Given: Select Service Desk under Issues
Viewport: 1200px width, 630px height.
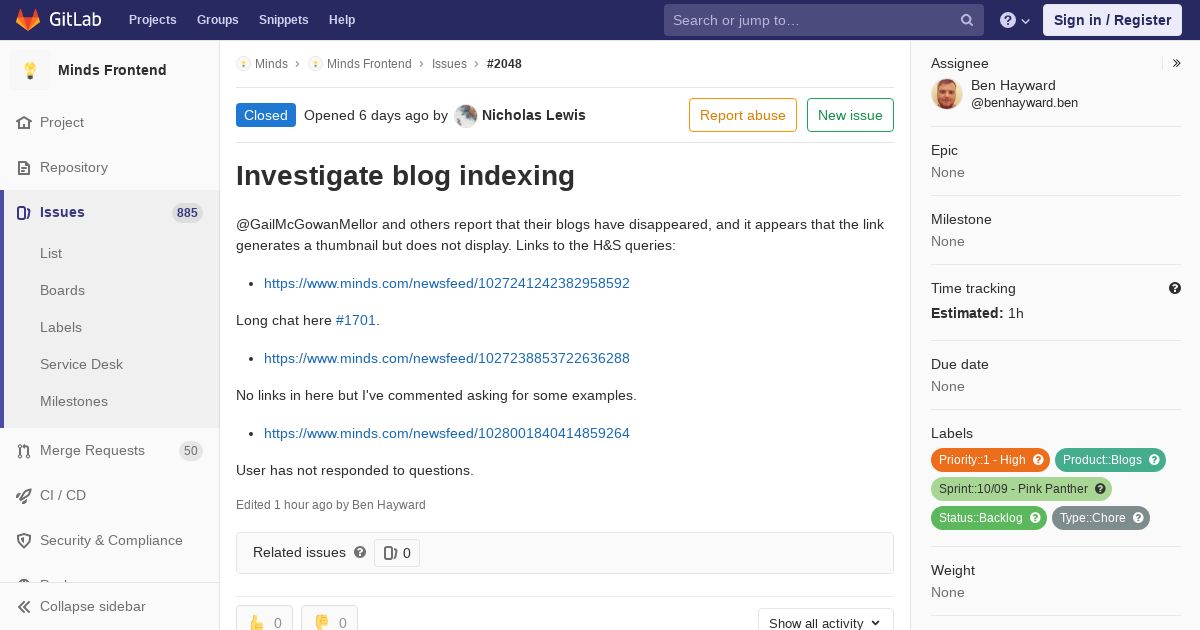Looking at the screenshot, I should point(81,365).
